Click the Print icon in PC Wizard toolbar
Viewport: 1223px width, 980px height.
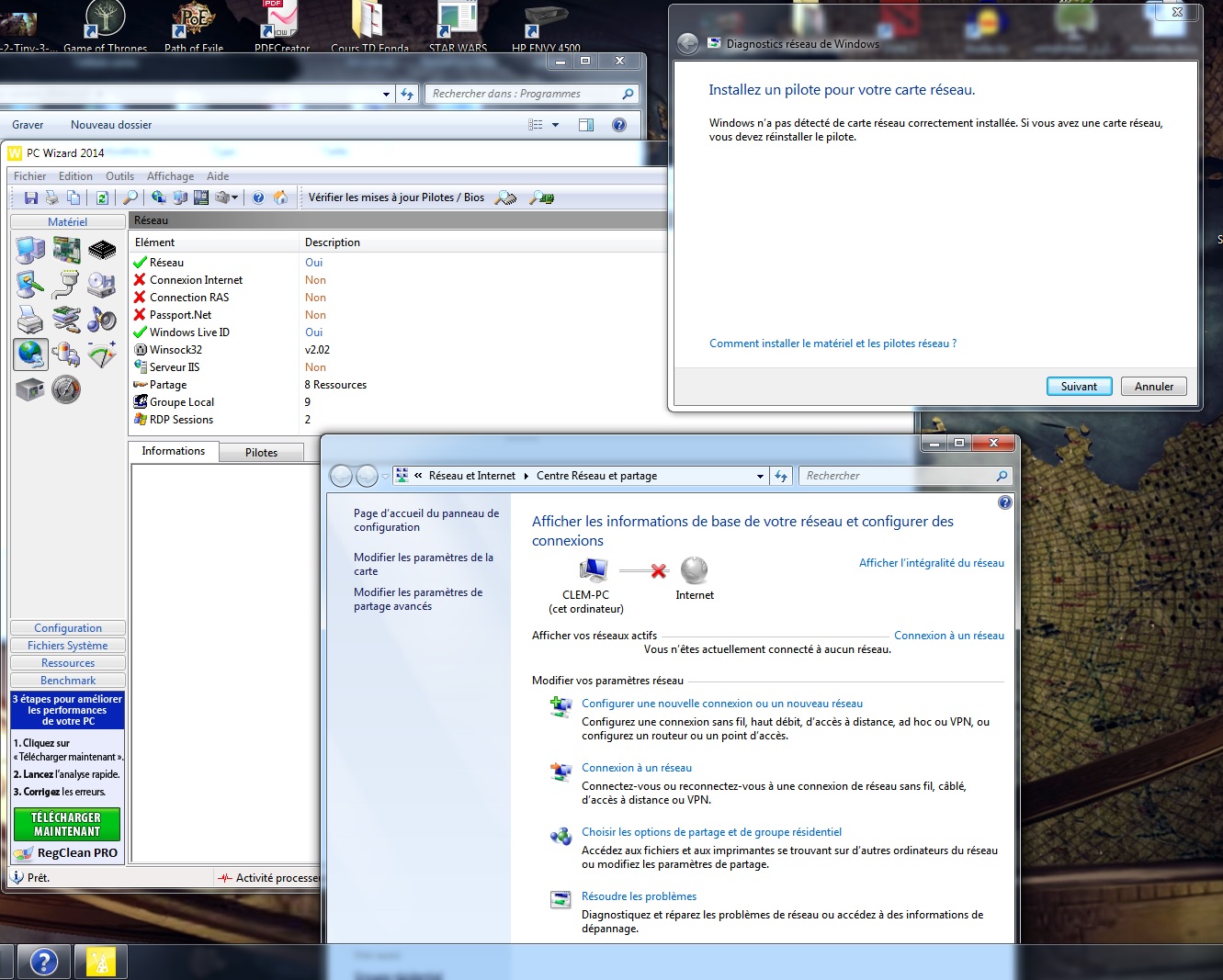[52, 197]
